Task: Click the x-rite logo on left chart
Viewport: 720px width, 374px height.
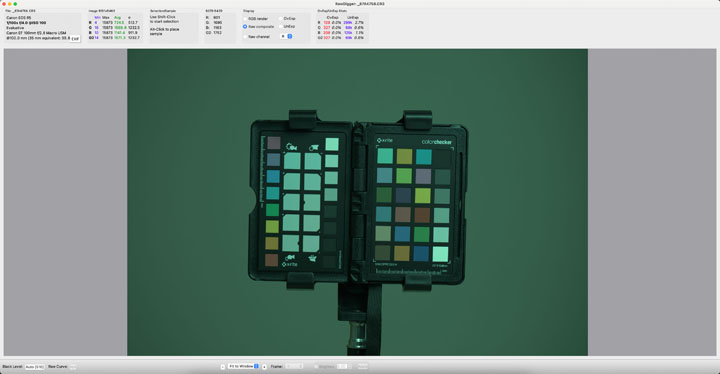Action: click(x=290, y=264)
